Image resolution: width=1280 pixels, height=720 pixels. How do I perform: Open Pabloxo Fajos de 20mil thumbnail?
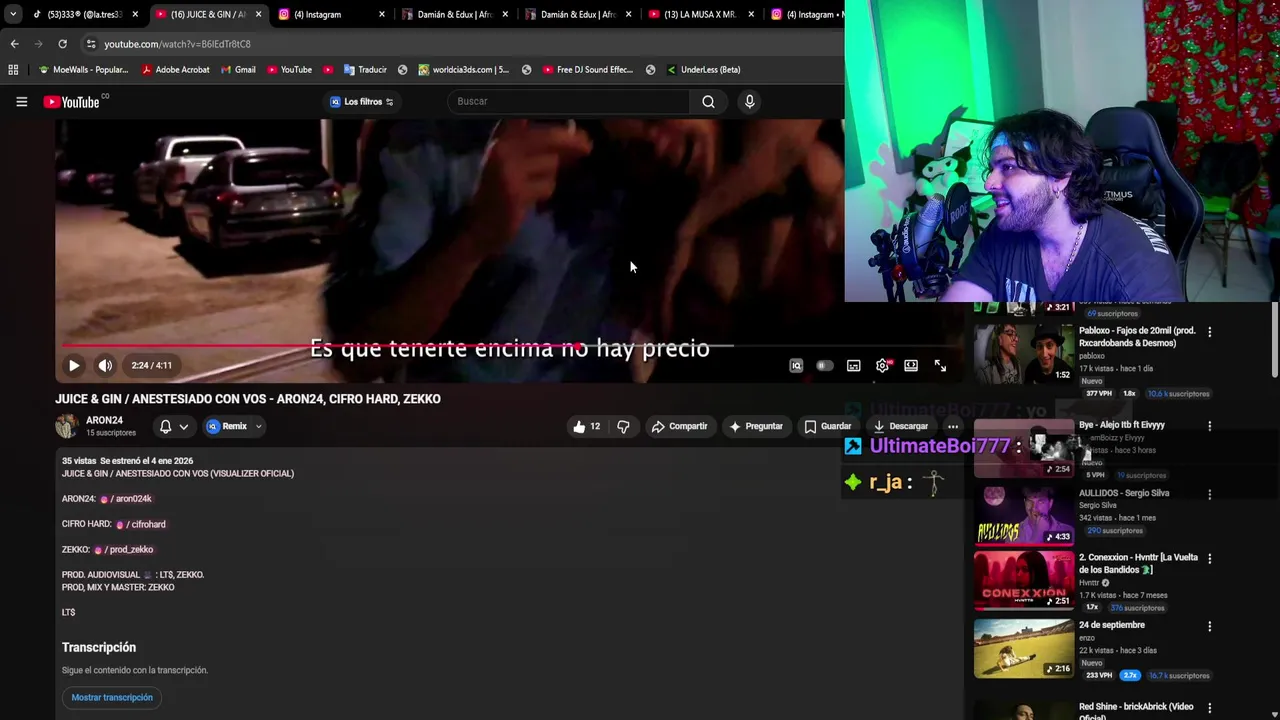click(x=1023, y=353)
